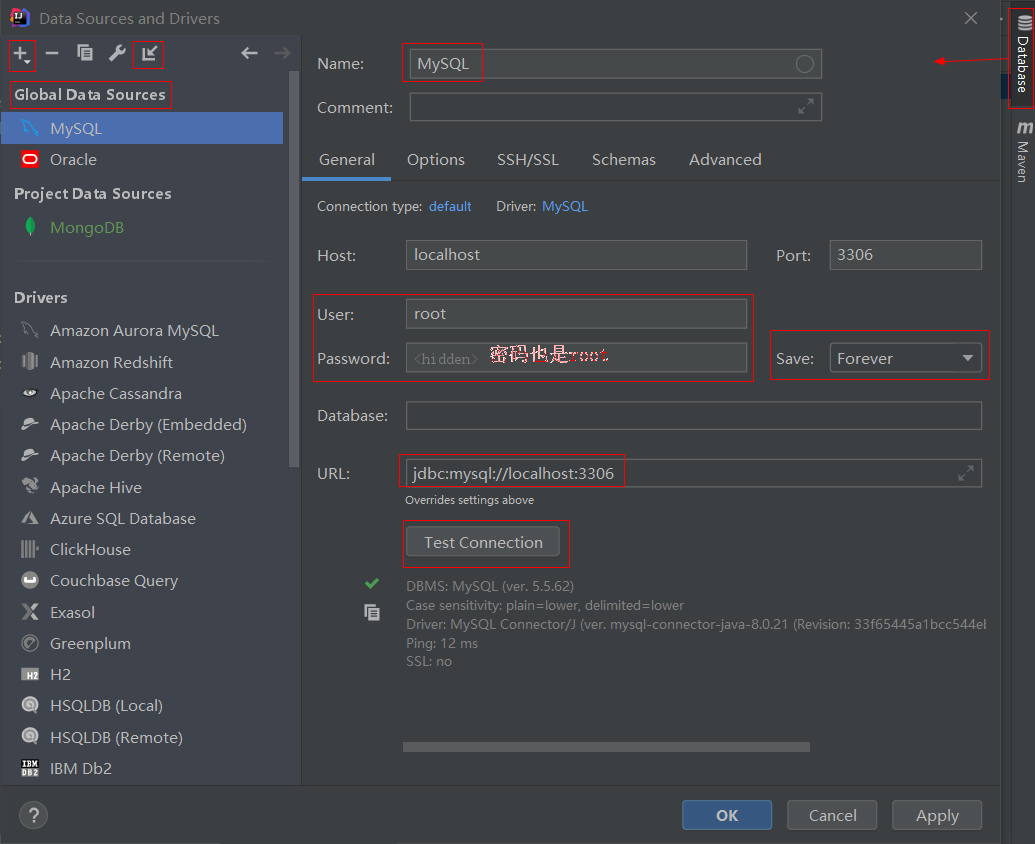Click the Test Connection button
This screenshot has height=844, width=1035.
[483, 542]
